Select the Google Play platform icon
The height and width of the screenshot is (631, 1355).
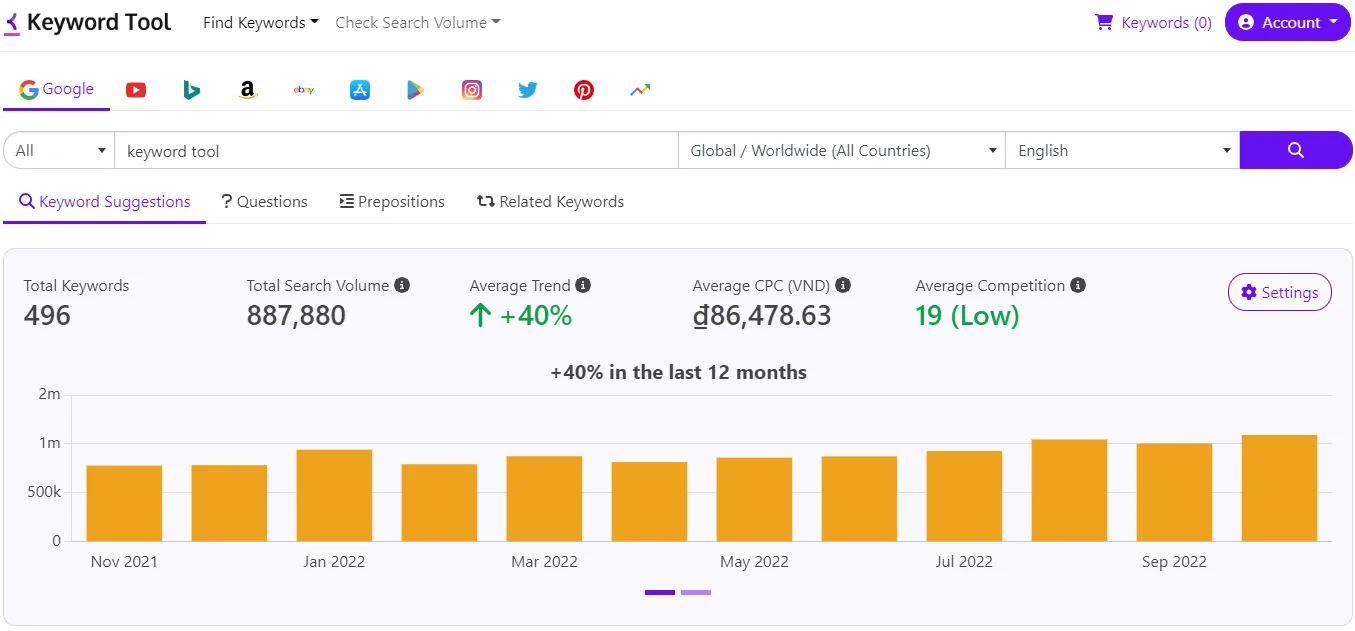(x=415, y=89)
